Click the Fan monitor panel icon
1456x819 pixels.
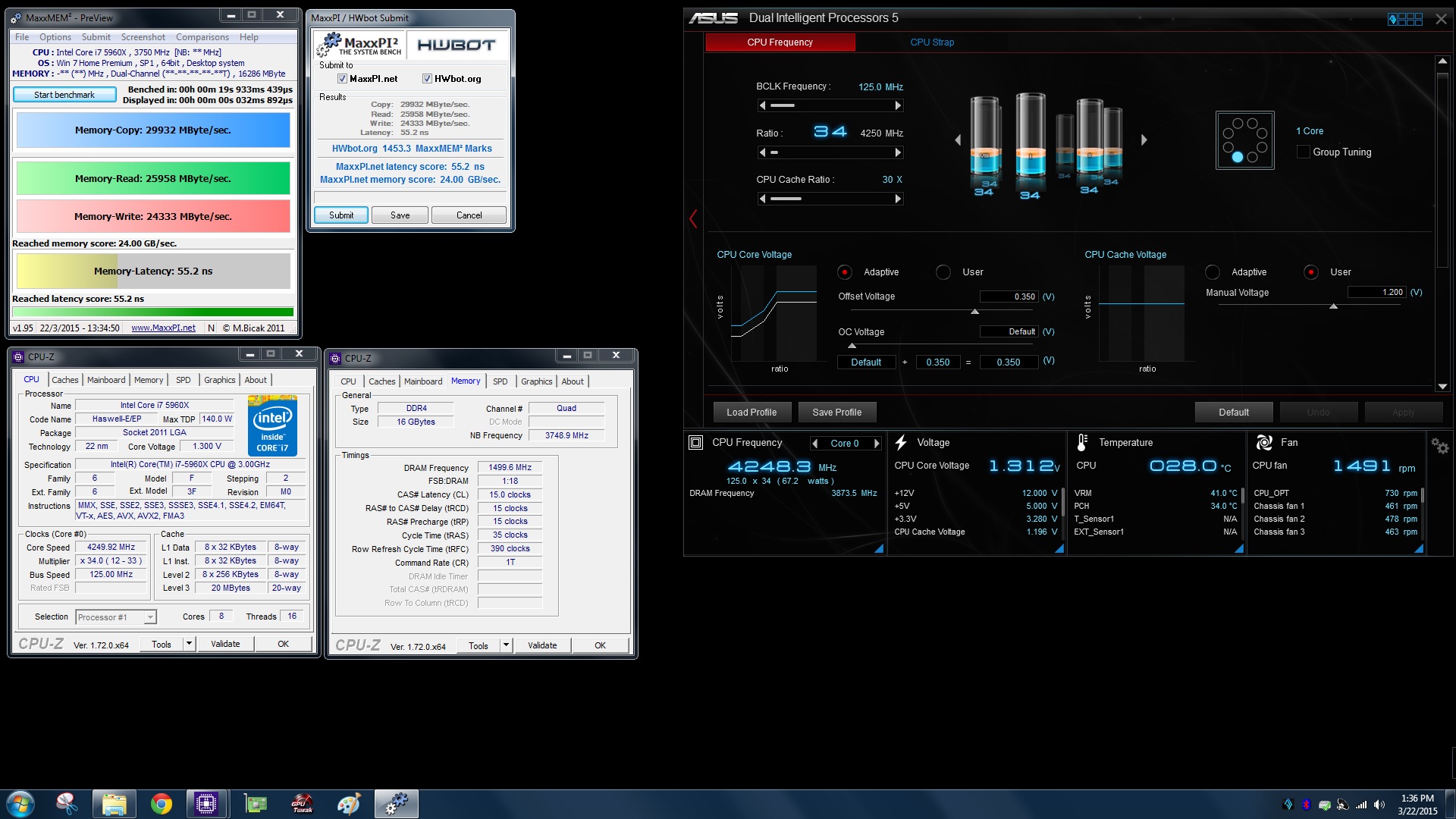tap(1264, 442)
